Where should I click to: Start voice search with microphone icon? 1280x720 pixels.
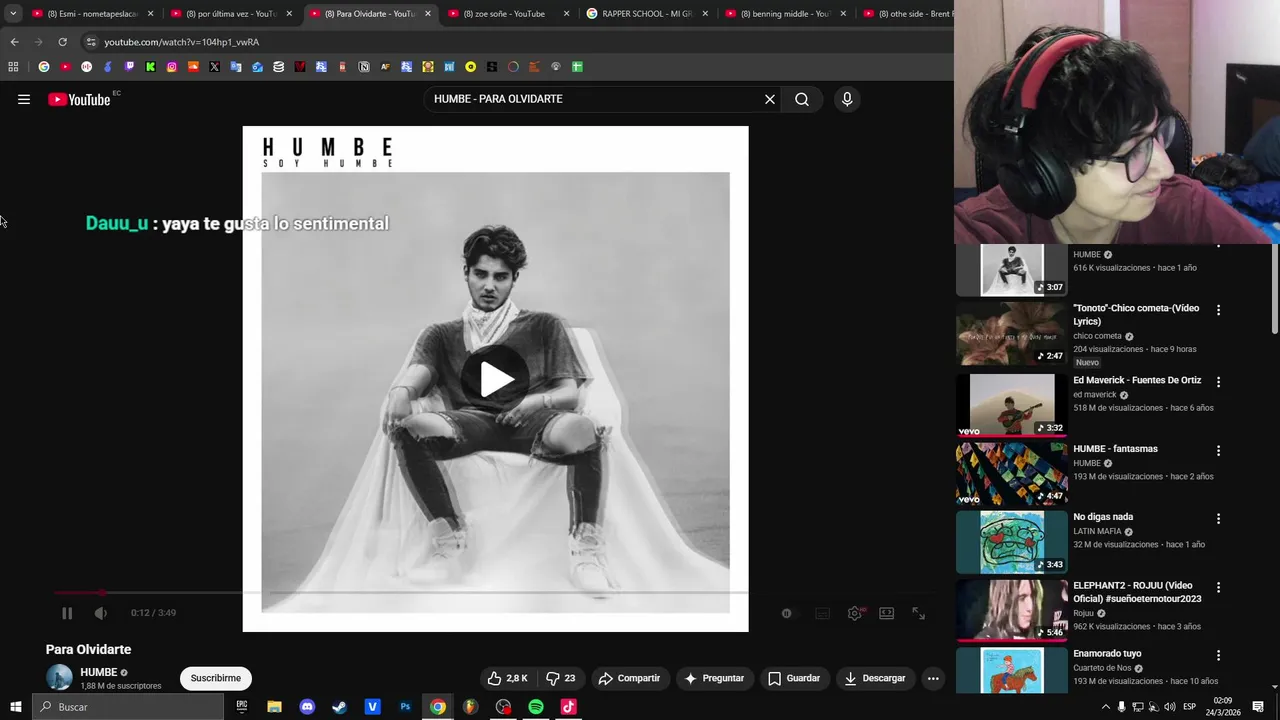(847, 99)
